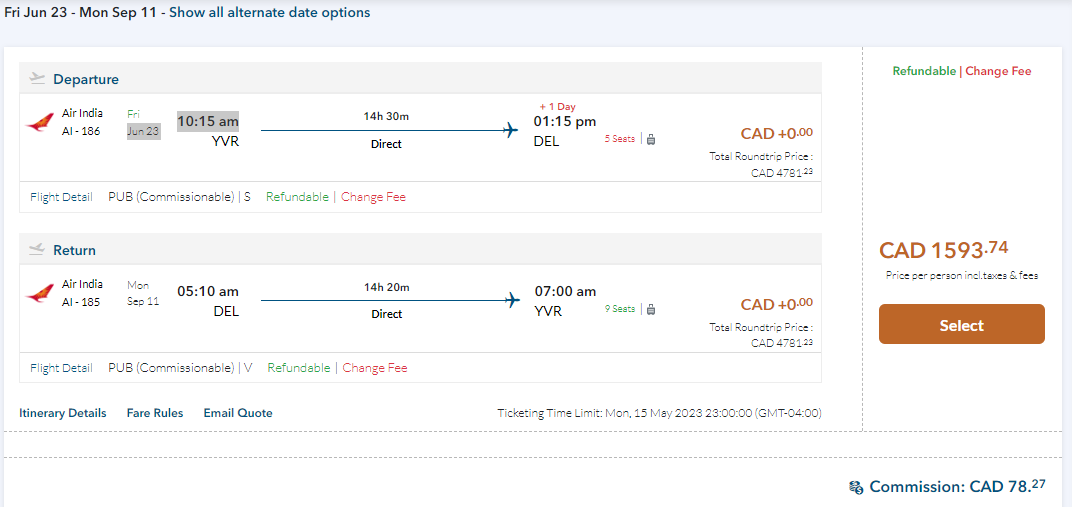Click the takeoff plane icon in Departure header
This screenshot has width=1072, height=507.
pyautogui.click(x=38, y=79)
